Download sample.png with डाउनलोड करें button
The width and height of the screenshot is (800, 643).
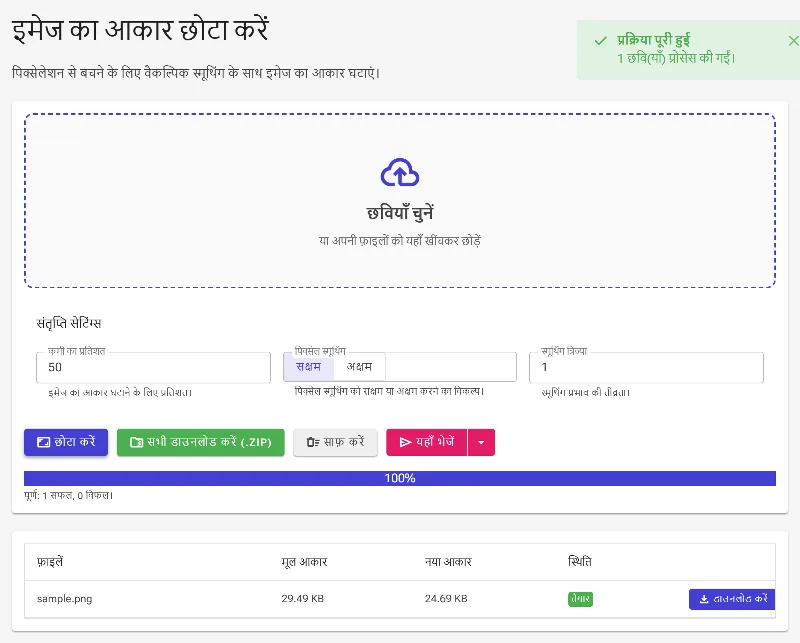(732, 599)
